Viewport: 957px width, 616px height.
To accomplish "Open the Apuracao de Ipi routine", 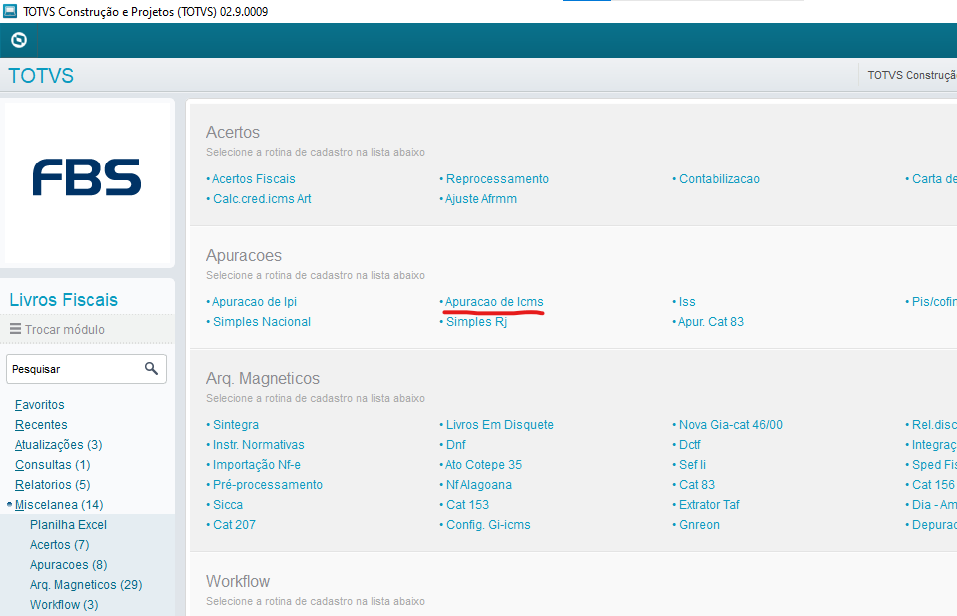I will tap(255, 302).
